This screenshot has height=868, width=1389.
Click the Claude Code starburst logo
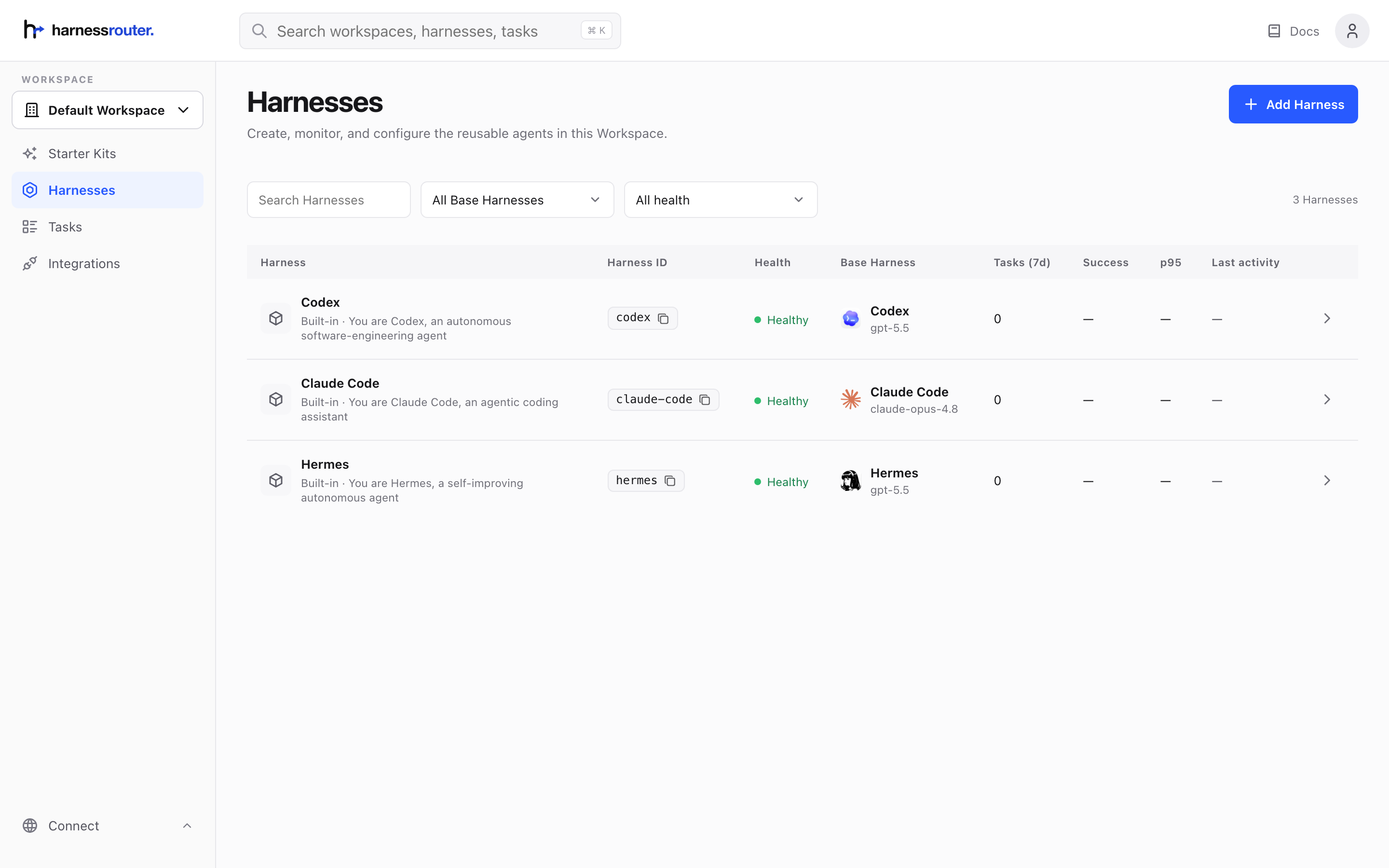(851, 400)
